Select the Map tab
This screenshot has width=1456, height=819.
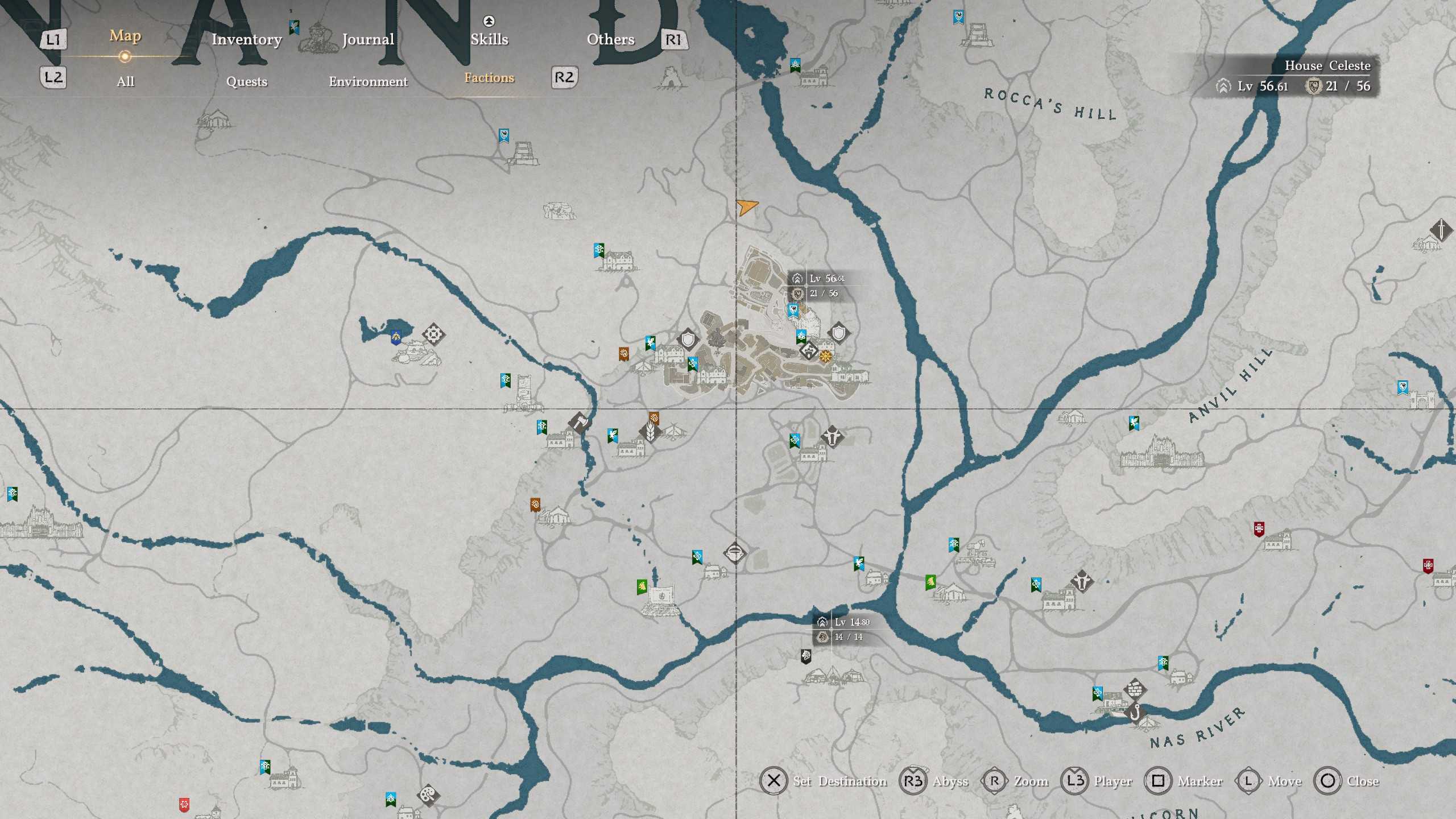pos(125,36)
